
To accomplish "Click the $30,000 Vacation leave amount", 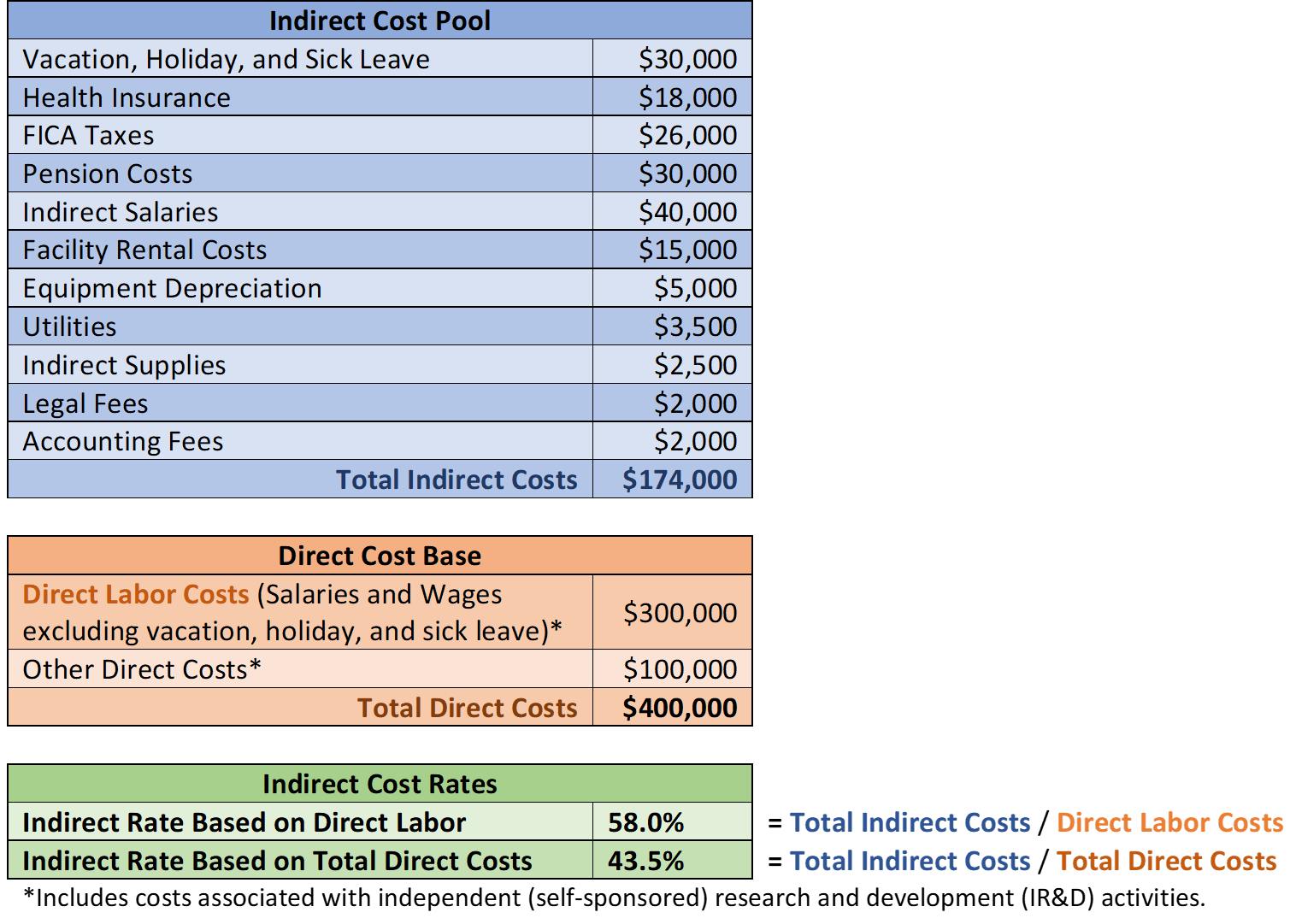I will 673,58.
